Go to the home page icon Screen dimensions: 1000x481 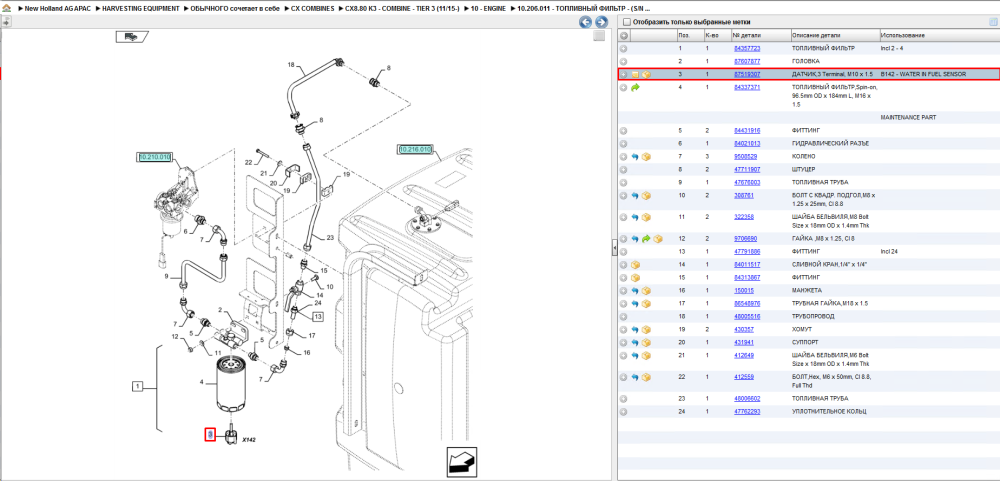click(x=6, y=9)
